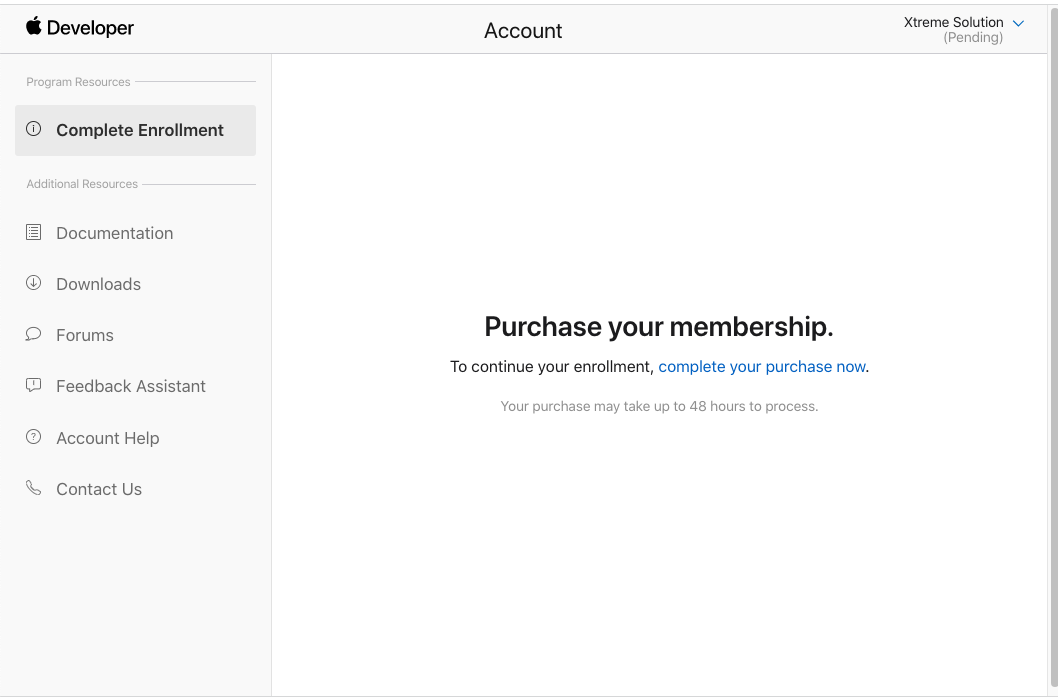Image resolution: width=1058 pixels, height=699 pixels.
Task: Select the Documentation sidebar icon
Action: pos(33,232)
